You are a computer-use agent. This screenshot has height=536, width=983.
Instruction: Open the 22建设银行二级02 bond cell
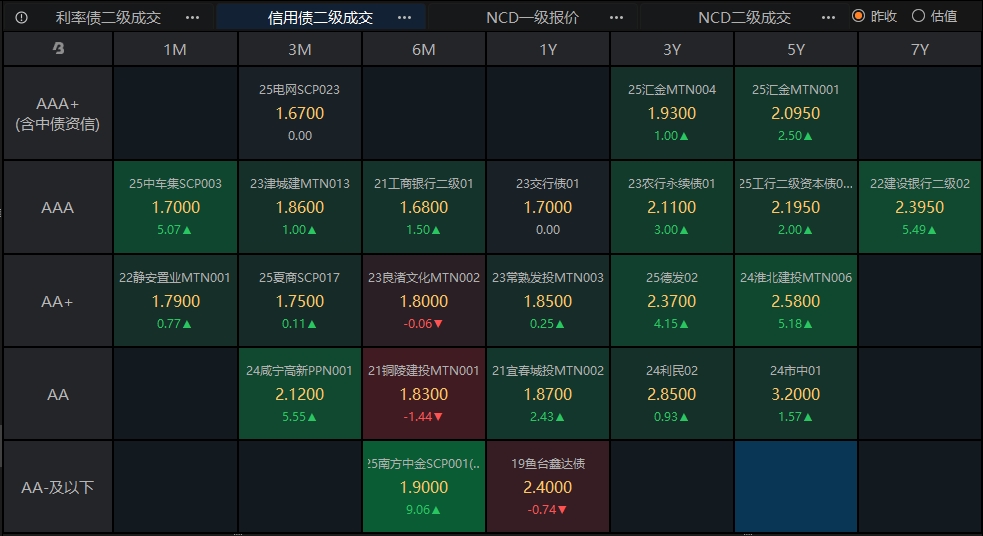tap(920, 207)
